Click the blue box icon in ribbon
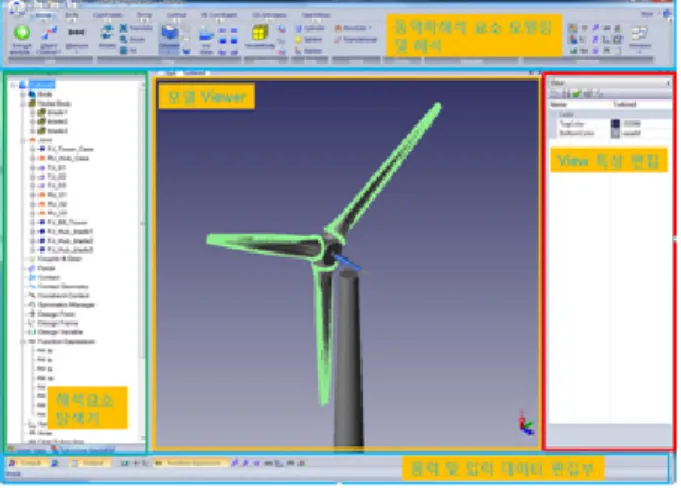The width and height of the screenshot is (681, 488). point(169,33)
